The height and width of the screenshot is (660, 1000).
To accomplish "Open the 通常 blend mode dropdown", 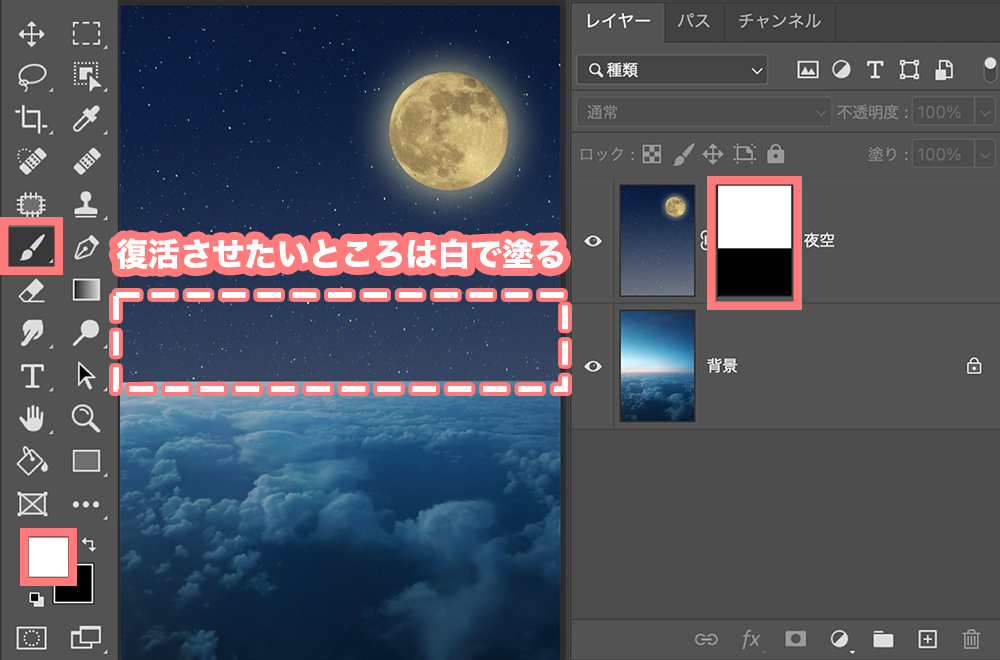I will (704, 113).
